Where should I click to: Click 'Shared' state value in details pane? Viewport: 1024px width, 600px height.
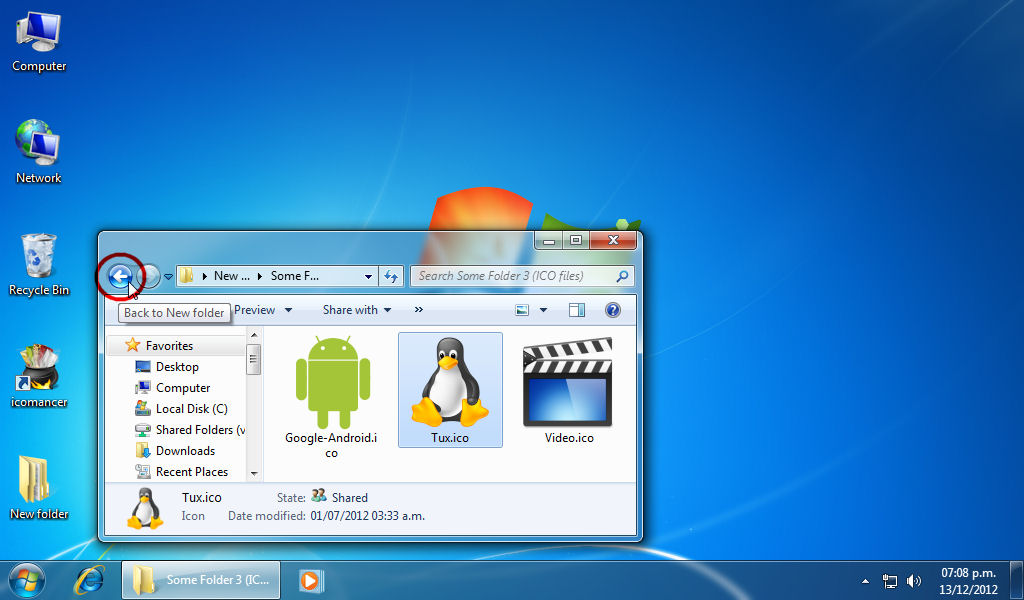point(349,497)
